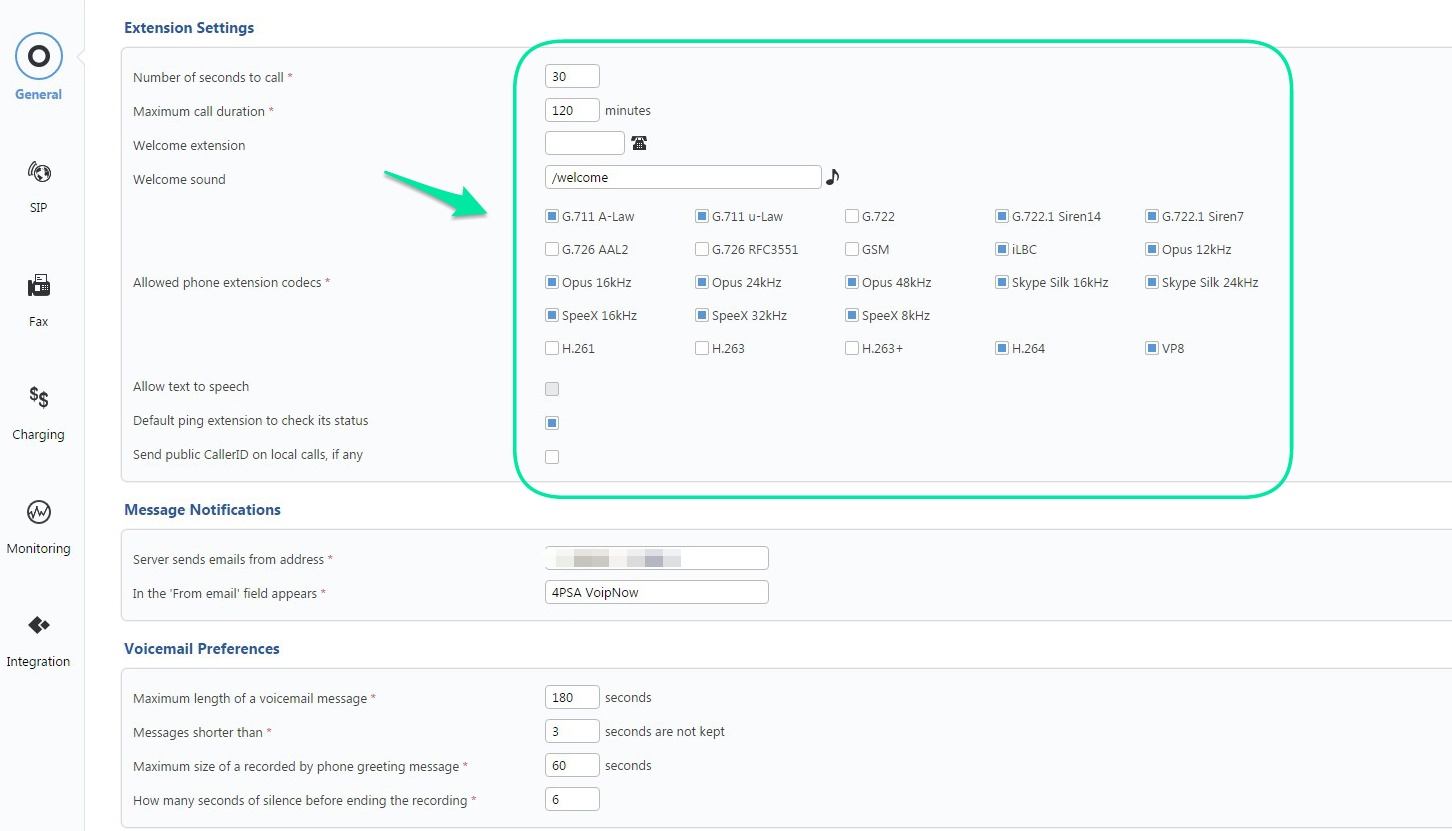Enable the G.722 codec checkbox
The width and height of the screenshot is (1452, 831).
click(x=852, y=216)
